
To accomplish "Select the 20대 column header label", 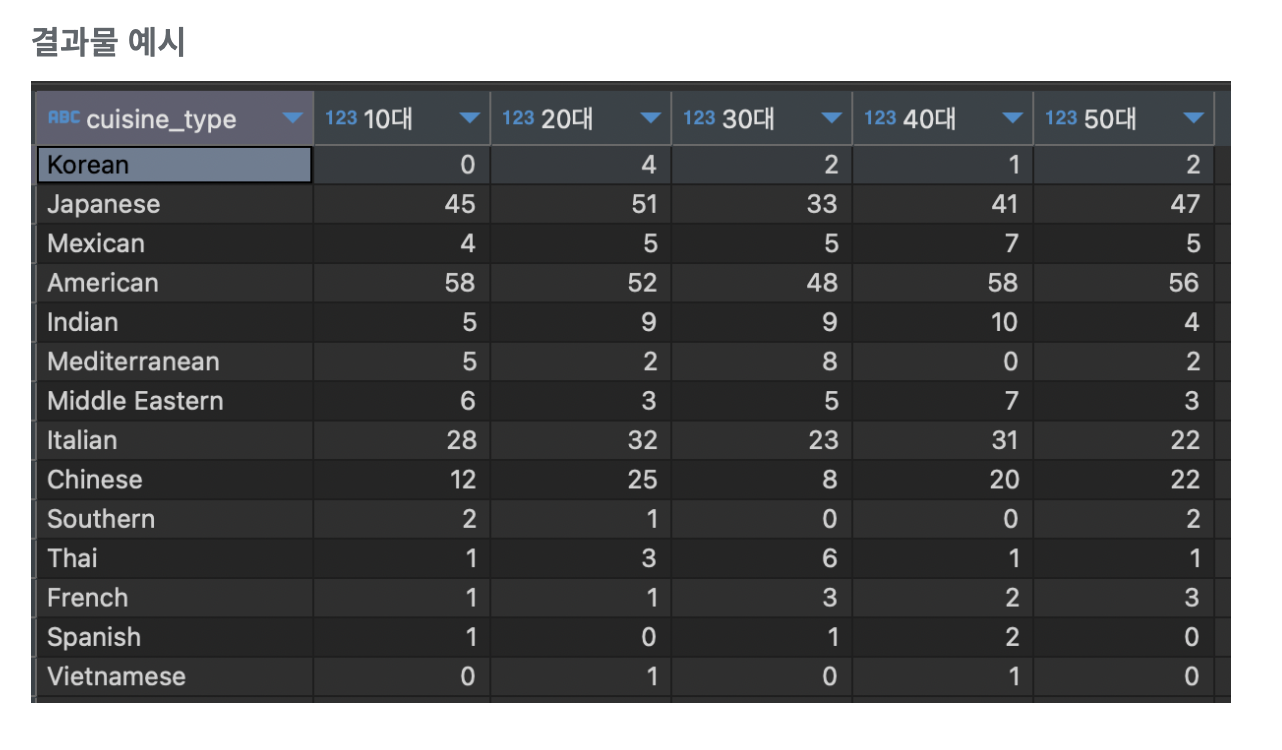I will click(x=567, y=119).
